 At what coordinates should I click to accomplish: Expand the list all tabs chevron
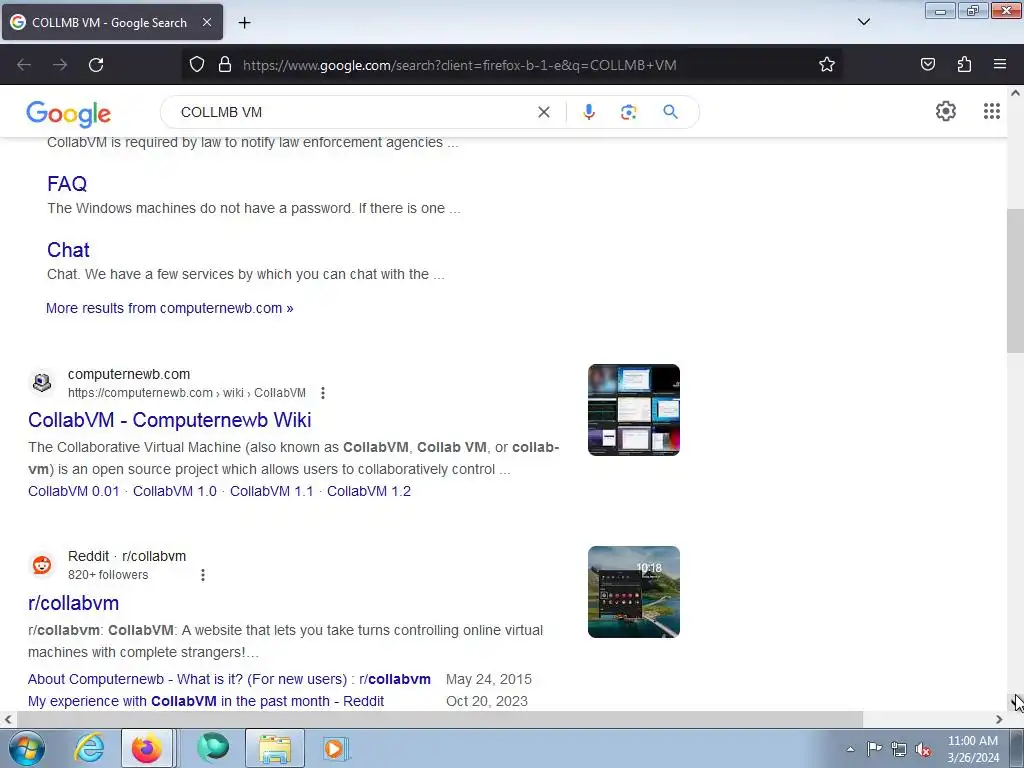pos(863,22)
